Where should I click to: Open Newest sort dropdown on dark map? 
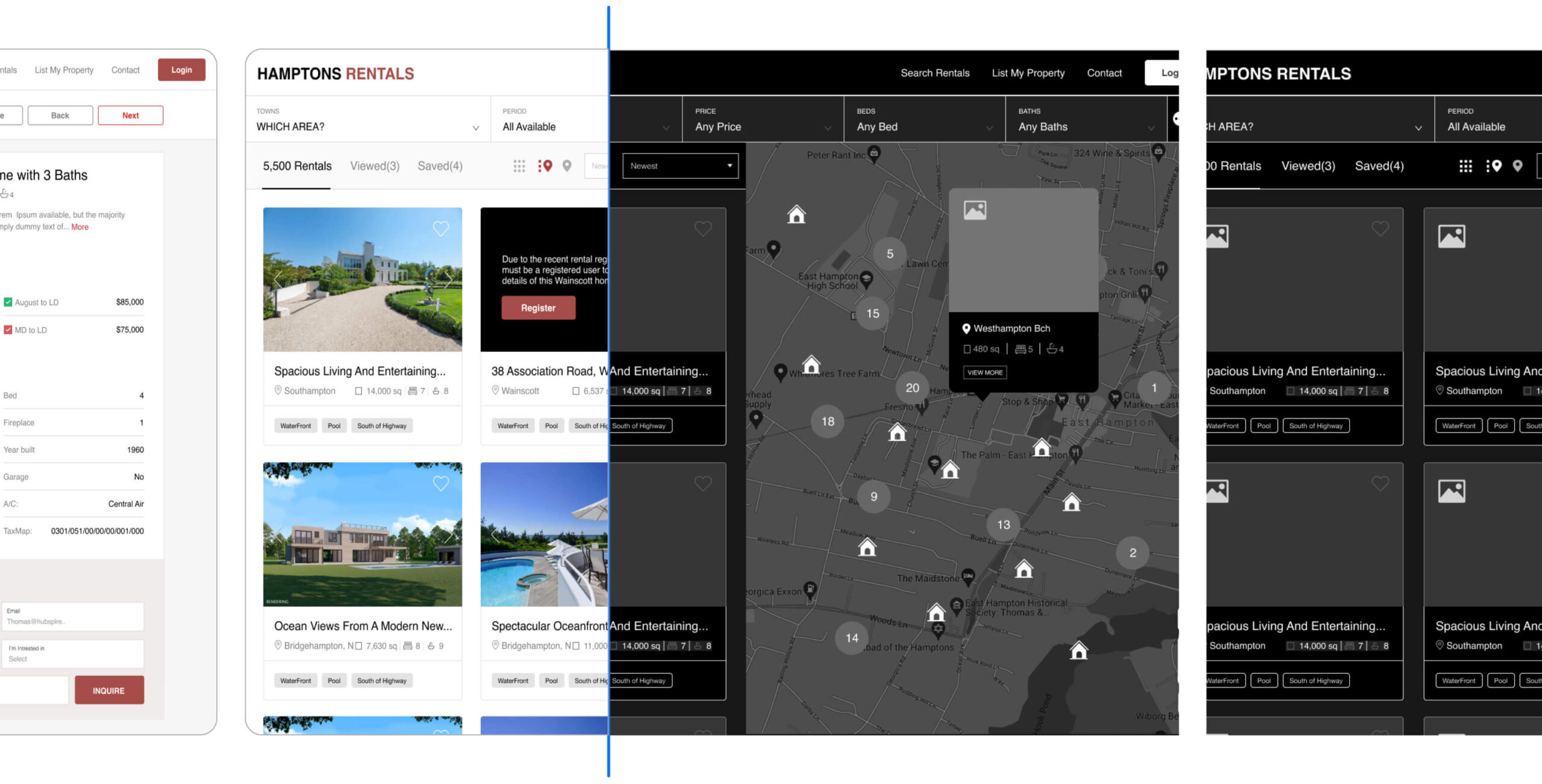point(681,166)
